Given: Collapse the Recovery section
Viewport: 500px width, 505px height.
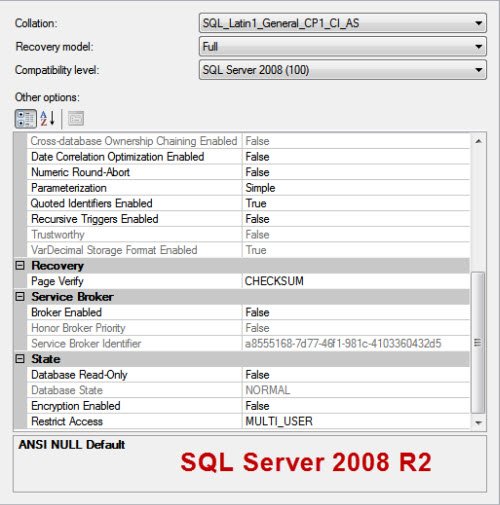Looking at the screenshot, I should pyautogui.click(x=20, y=265).
